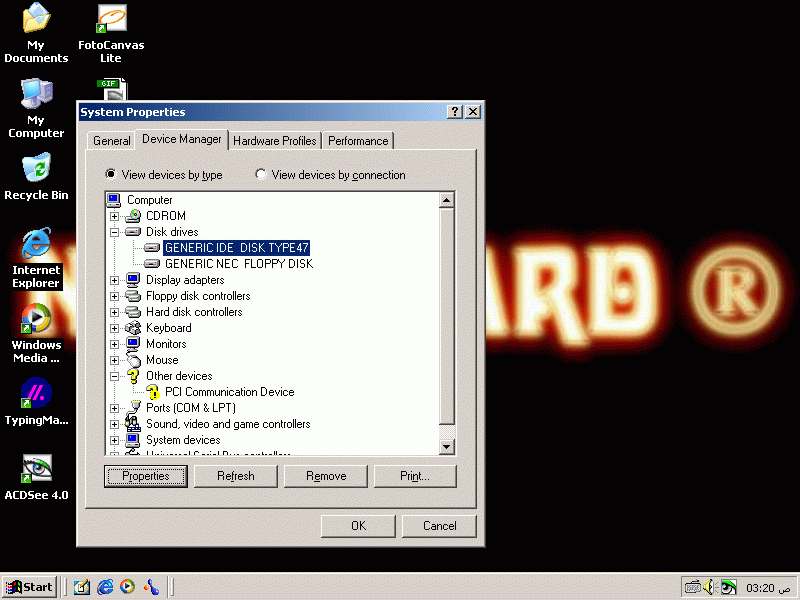Open the volume speaker tray icon
Image resolution: width=800 pixels, height=600 pixels.
(x=710, y=588)
